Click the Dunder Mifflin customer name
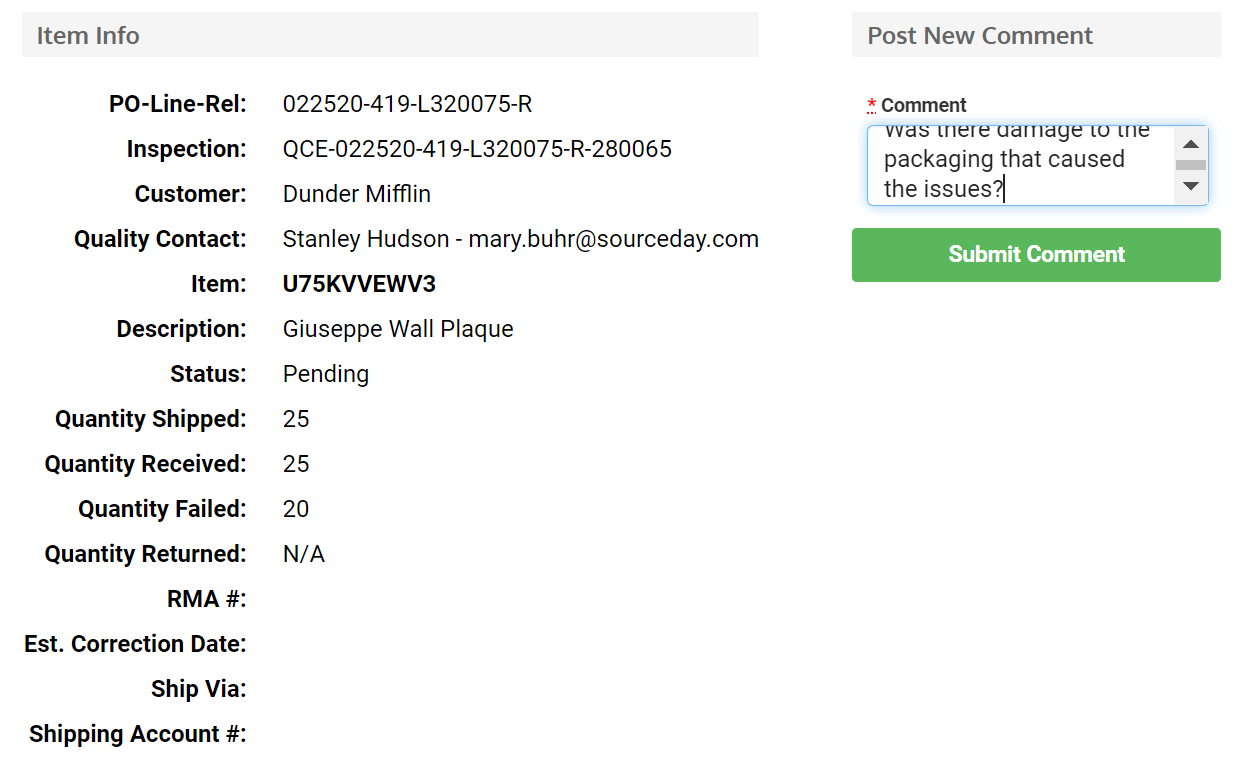Screen dimensions: 1242x772 (357, 194)
